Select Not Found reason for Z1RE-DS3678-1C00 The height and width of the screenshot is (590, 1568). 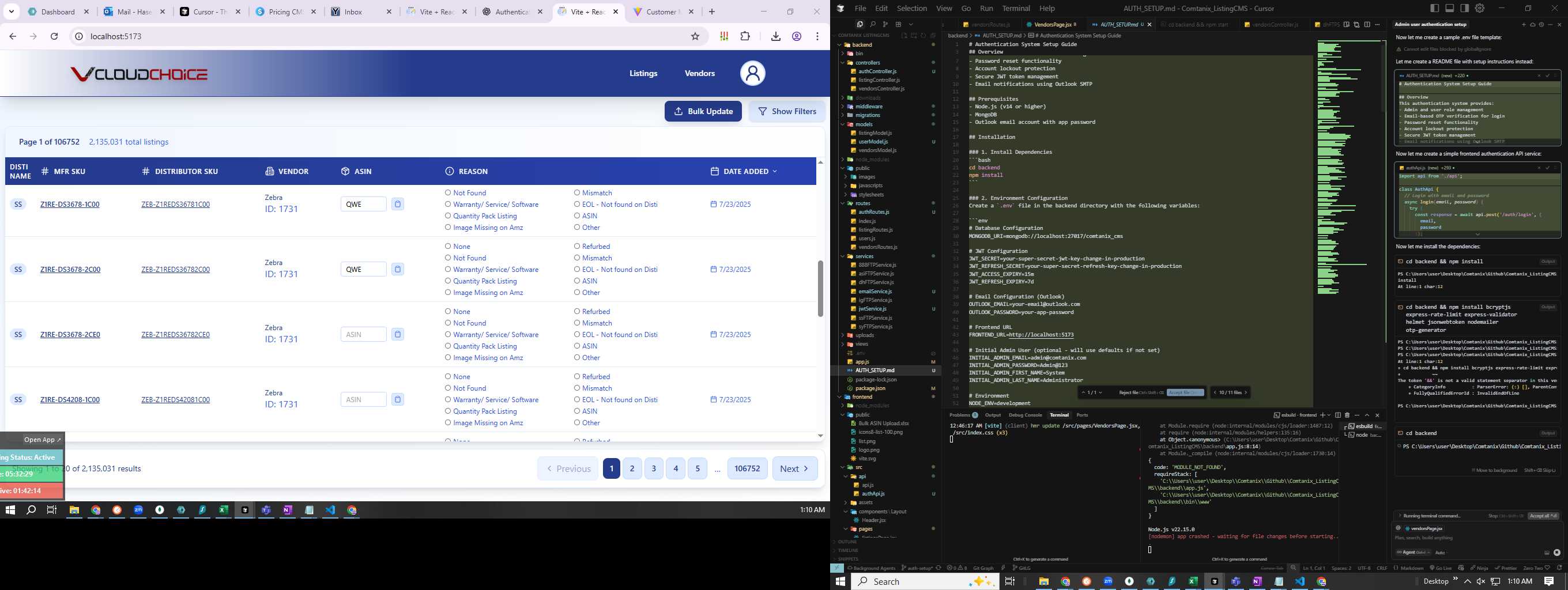(x=448, y=193)
